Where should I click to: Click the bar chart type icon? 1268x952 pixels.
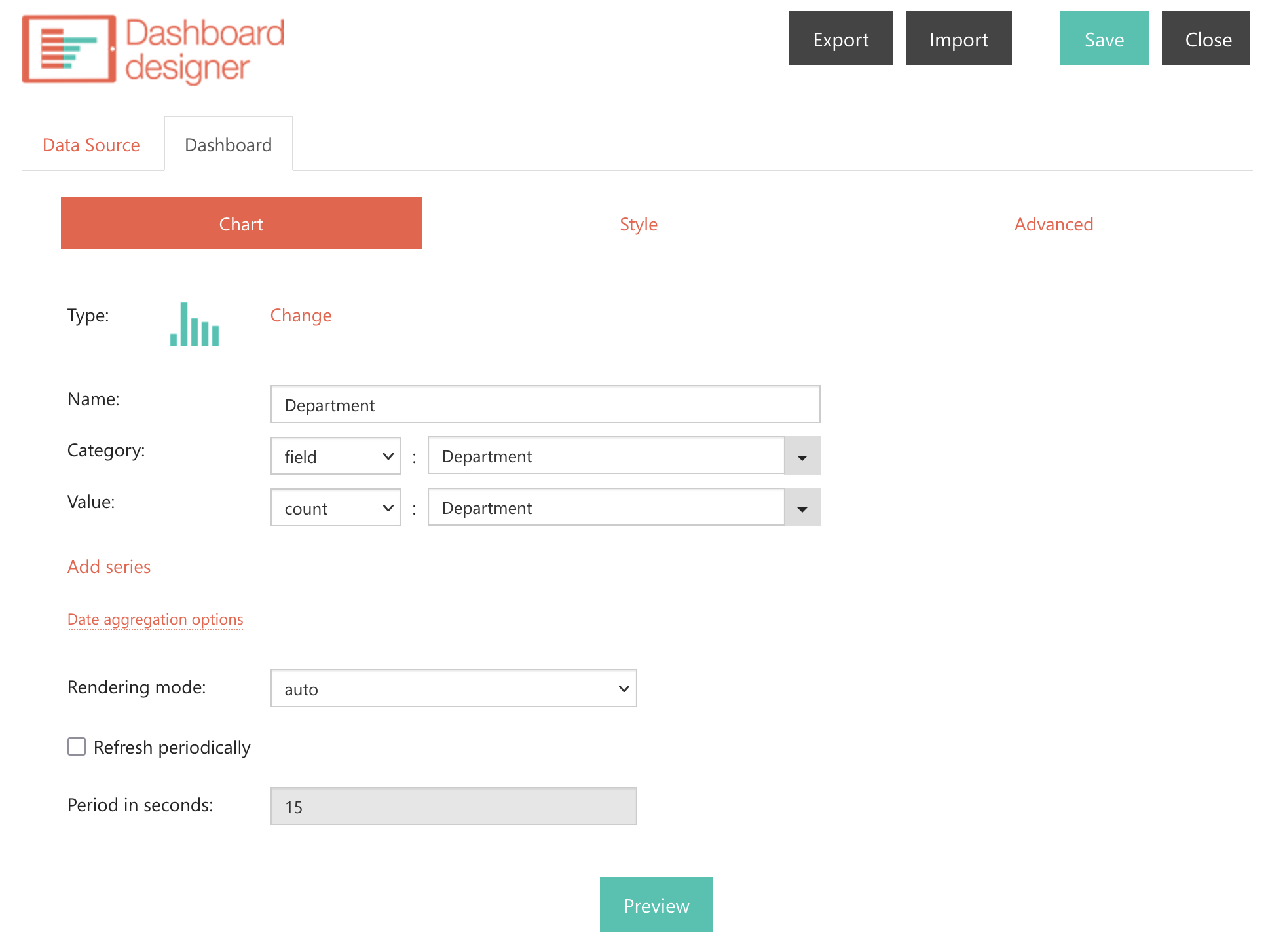pyautogui.click(x=195, y=324)
